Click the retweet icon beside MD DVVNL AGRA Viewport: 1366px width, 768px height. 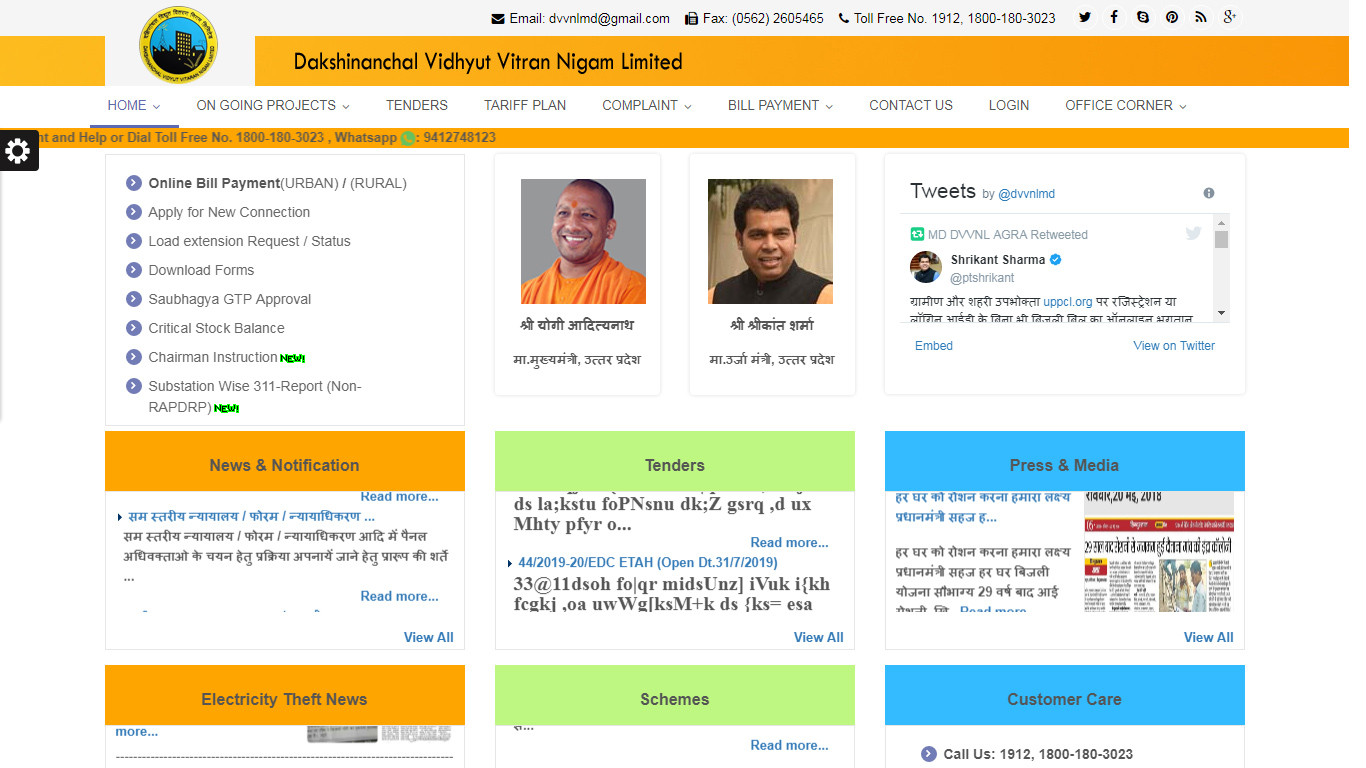pyautogui.click(x=917, y=234)
